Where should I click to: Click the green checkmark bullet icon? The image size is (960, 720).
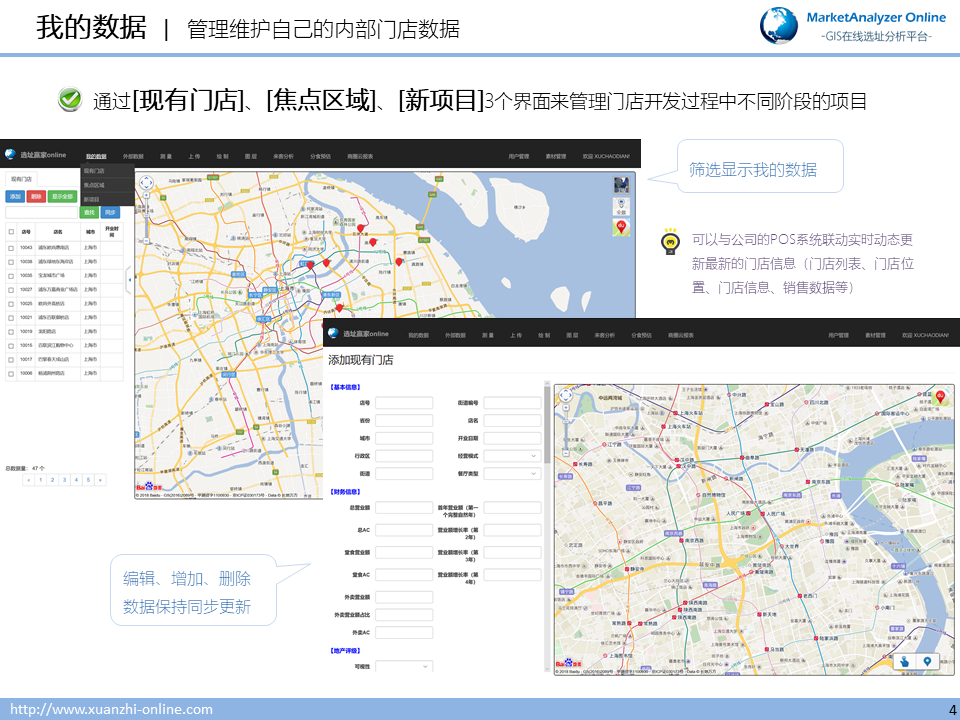click(70, 99)
